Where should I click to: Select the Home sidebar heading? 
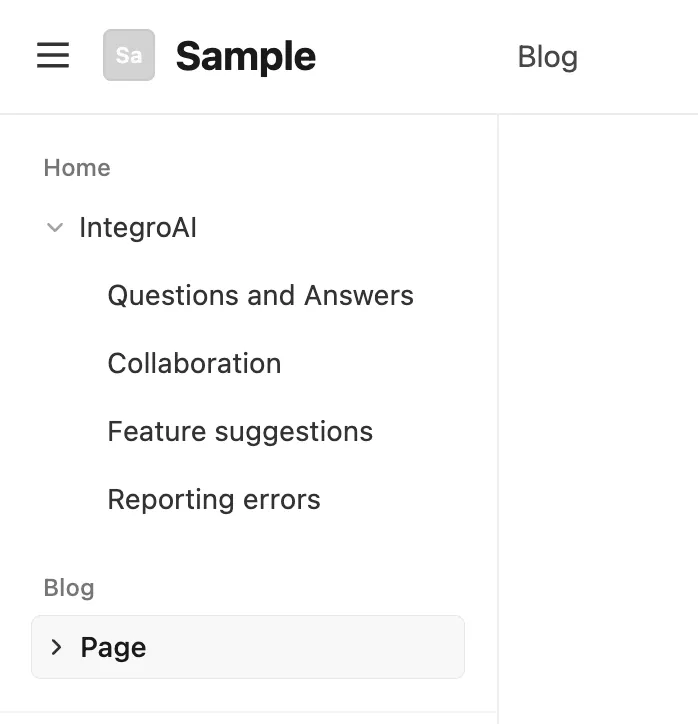click(77, 168)
